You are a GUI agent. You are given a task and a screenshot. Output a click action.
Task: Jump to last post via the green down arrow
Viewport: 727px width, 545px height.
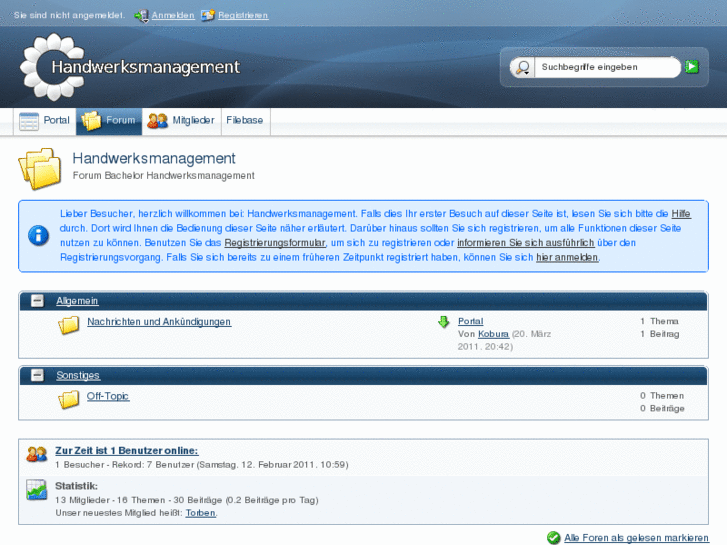click(x=444, y=321)
